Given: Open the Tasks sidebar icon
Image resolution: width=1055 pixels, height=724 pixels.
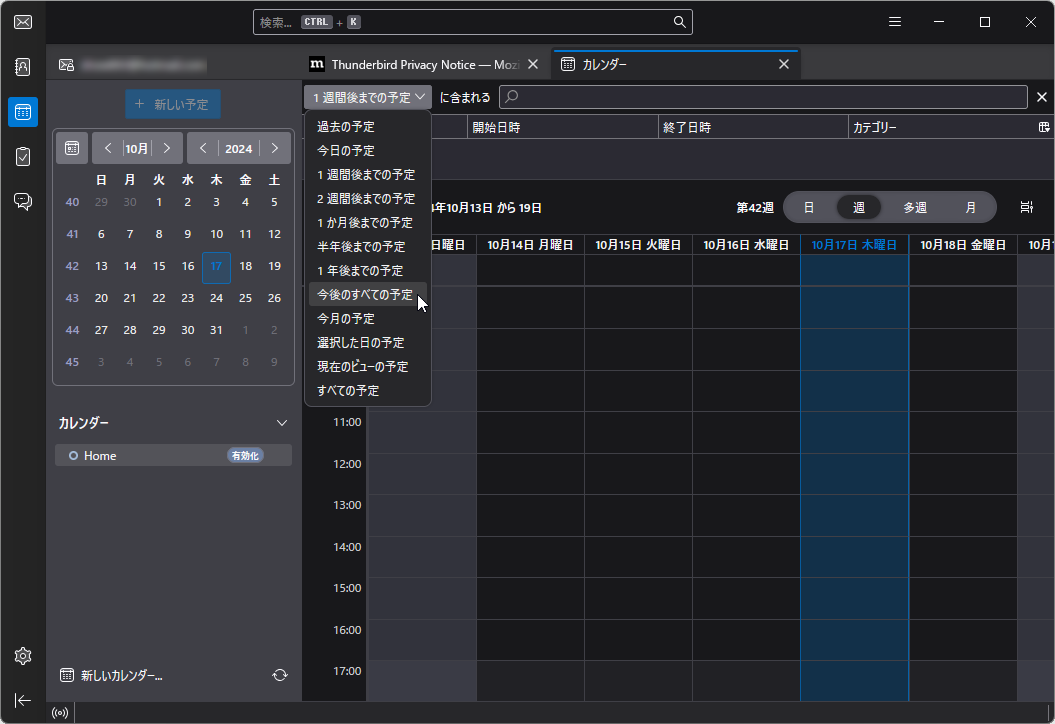Looking at the screenshot, I should (23, 157).
